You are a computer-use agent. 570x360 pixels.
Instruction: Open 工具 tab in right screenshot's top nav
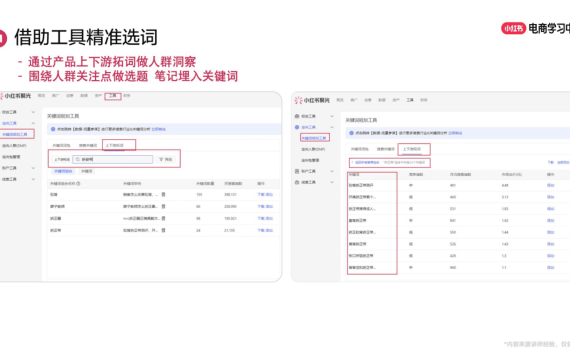point(410,100)
